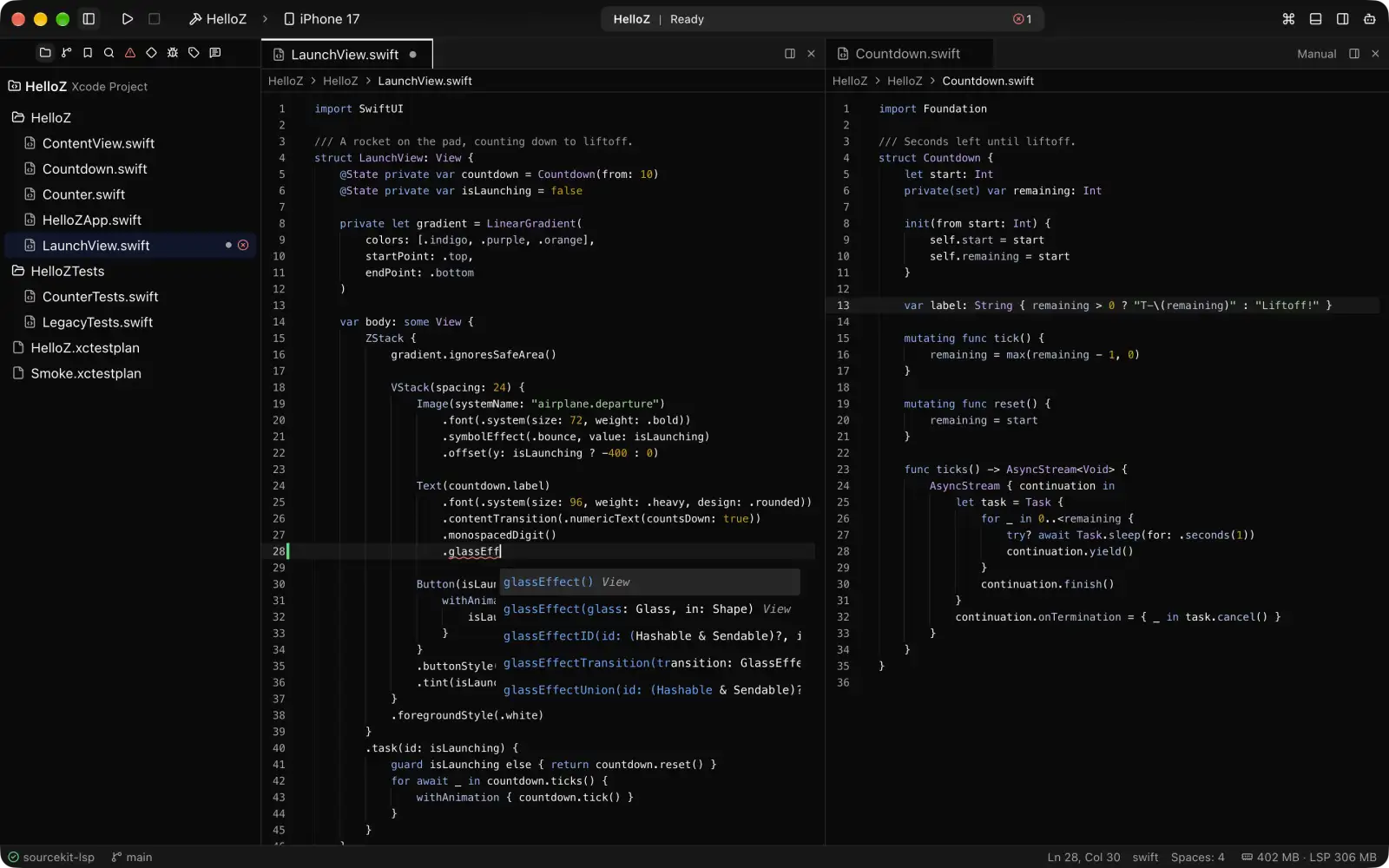Open HelloZApp.swift from file list
1389x868 pixels.
[130, 220]
